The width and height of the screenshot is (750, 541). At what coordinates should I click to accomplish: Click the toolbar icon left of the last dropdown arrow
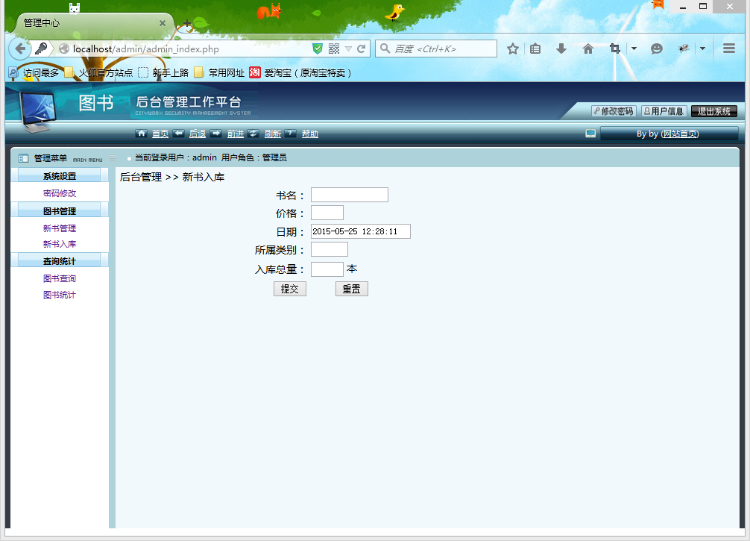point(684,48)
